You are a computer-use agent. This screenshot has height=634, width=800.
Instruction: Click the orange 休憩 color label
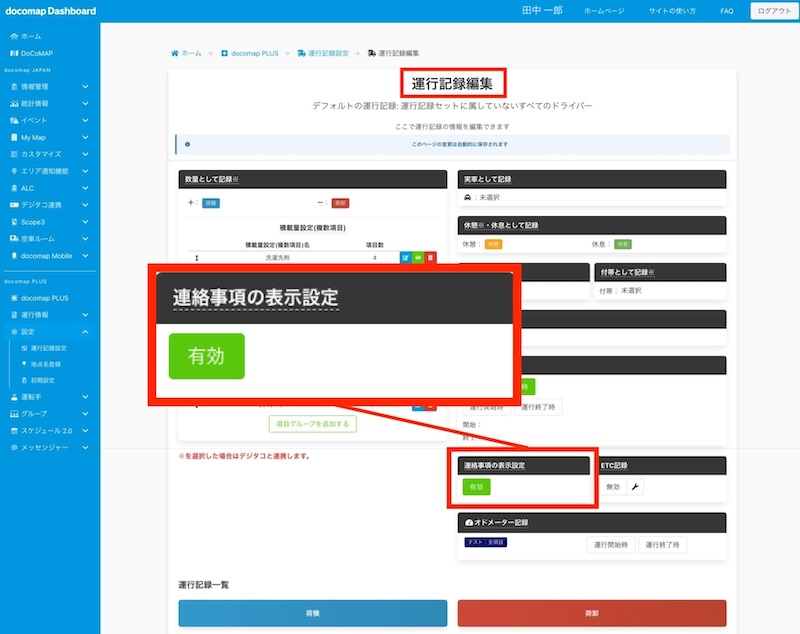pos(494,244)
